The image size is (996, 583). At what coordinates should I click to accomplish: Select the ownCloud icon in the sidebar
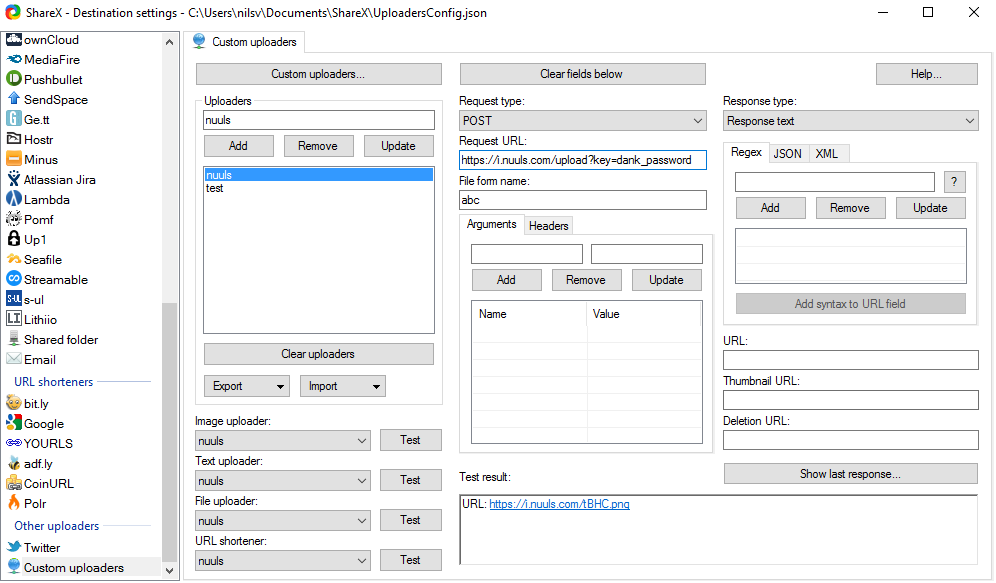click(x=13, y=39)
